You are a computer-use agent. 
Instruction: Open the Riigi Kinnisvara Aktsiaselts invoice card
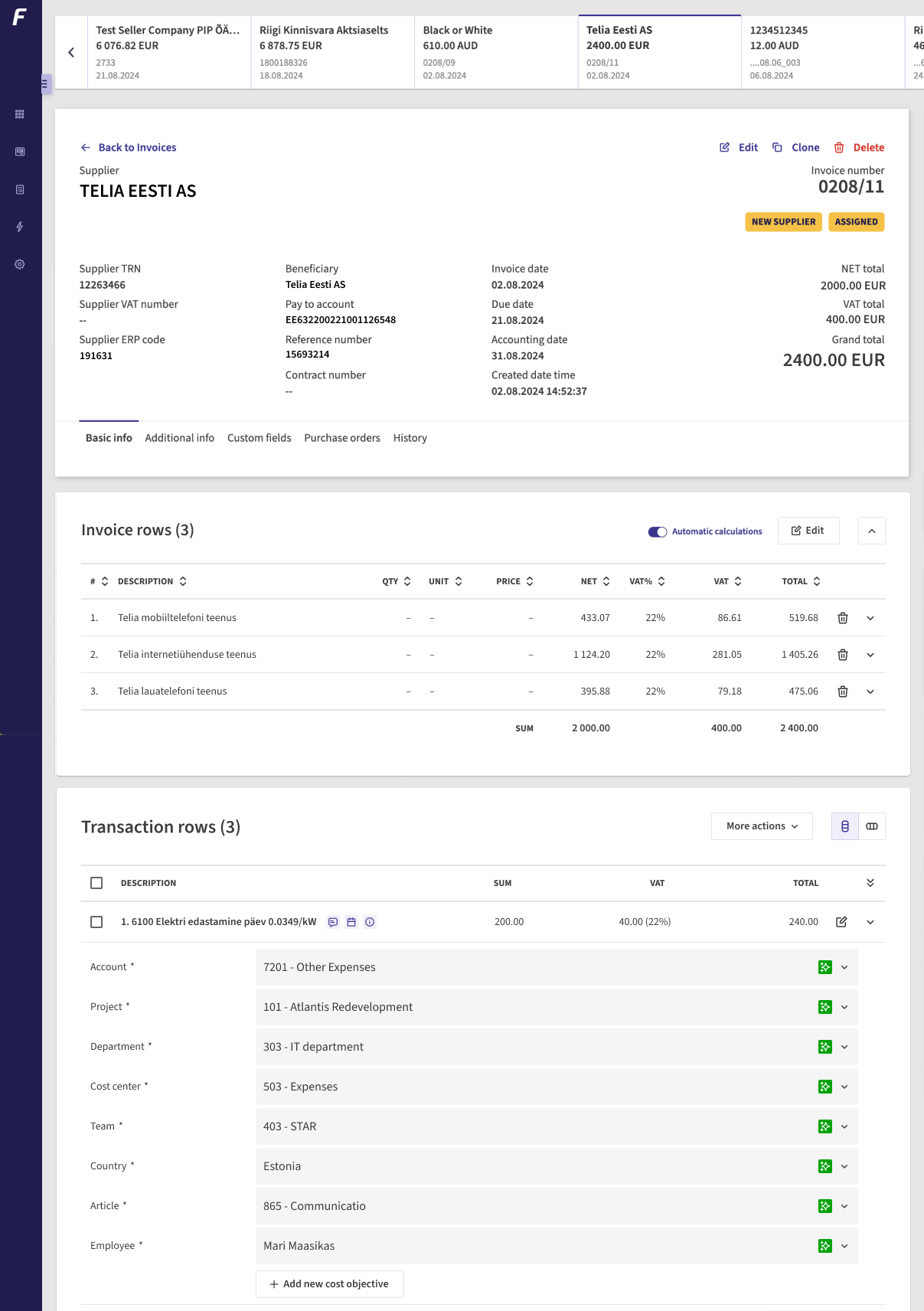pyautogui.click(x=333, y=52)
